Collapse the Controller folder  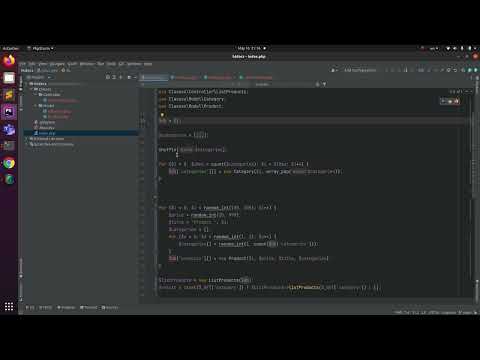tap(36, 95)
